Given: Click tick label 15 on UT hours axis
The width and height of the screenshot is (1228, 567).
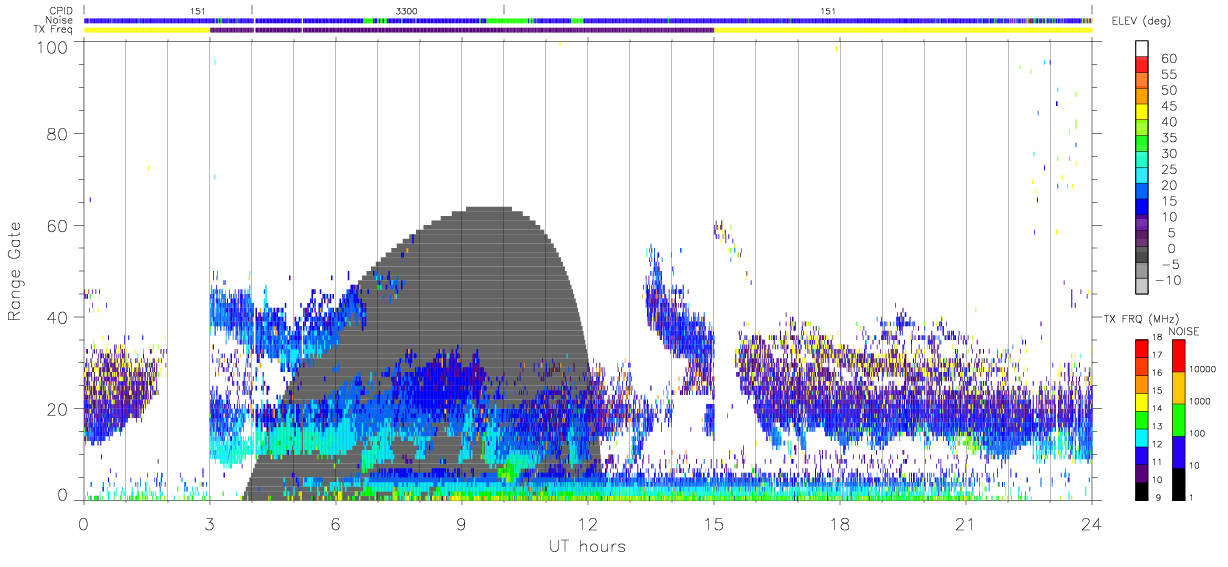Looking at the screenshot, I should tap(714, 523).
